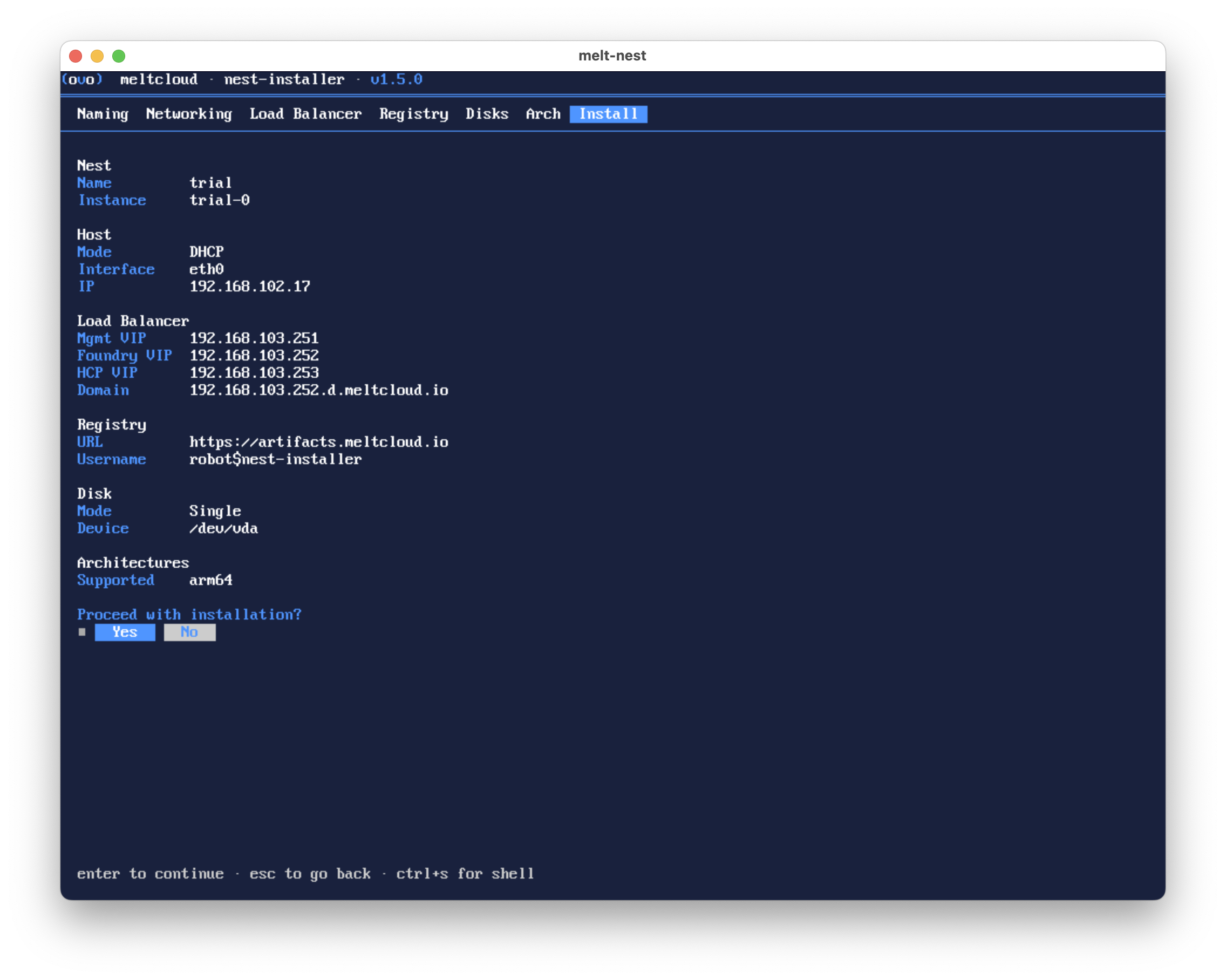Viewport: 1226px width, 980px height.
Task: Select the device path /dev/vda
Action: click(x=223, y=528)
